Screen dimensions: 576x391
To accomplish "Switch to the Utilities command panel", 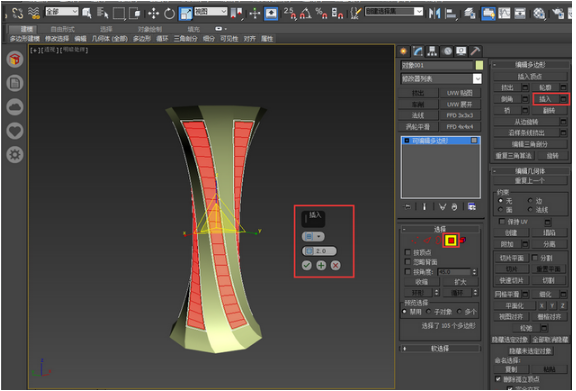I will click(475, 51).
